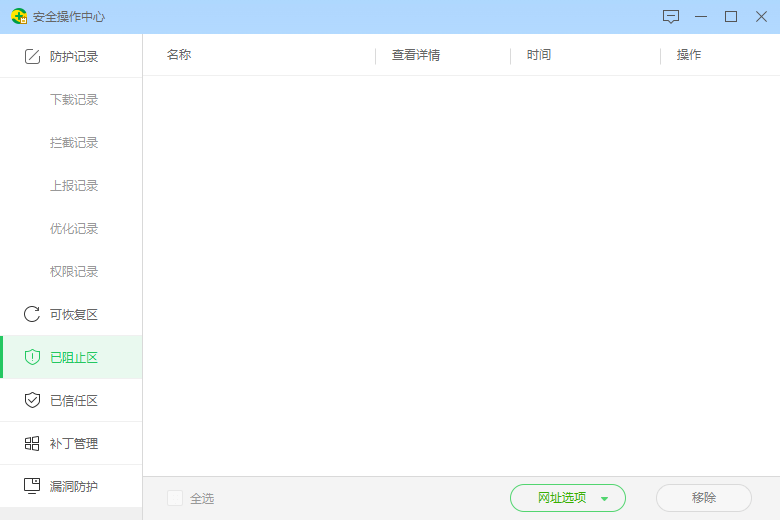Open 补丁管理 tab

pyautogui.click(x=71, y=443)
